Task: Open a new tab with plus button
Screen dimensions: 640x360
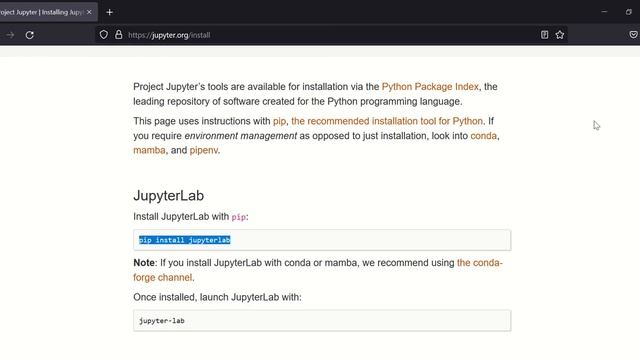Action: point(109,12)
